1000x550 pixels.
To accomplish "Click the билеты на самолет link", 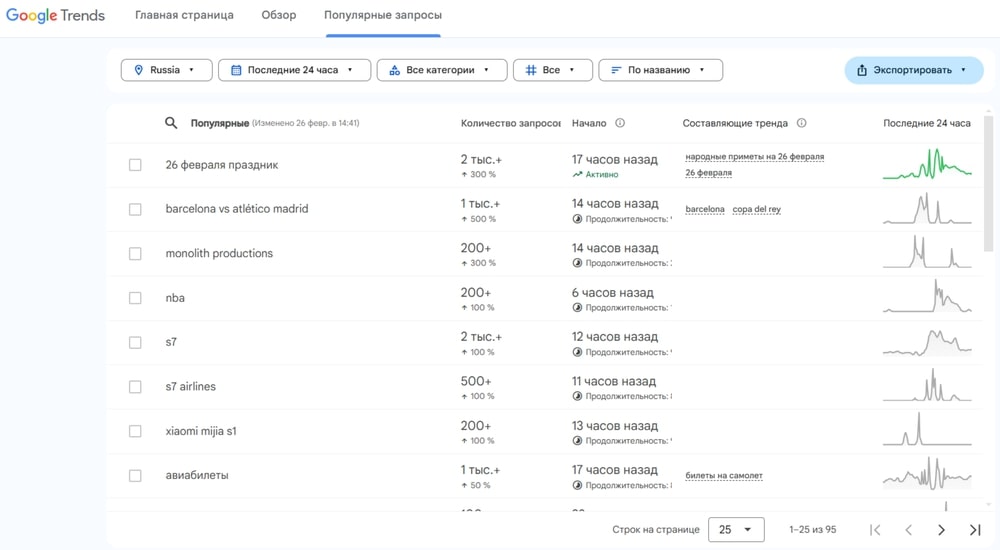I will coord(724,475).
